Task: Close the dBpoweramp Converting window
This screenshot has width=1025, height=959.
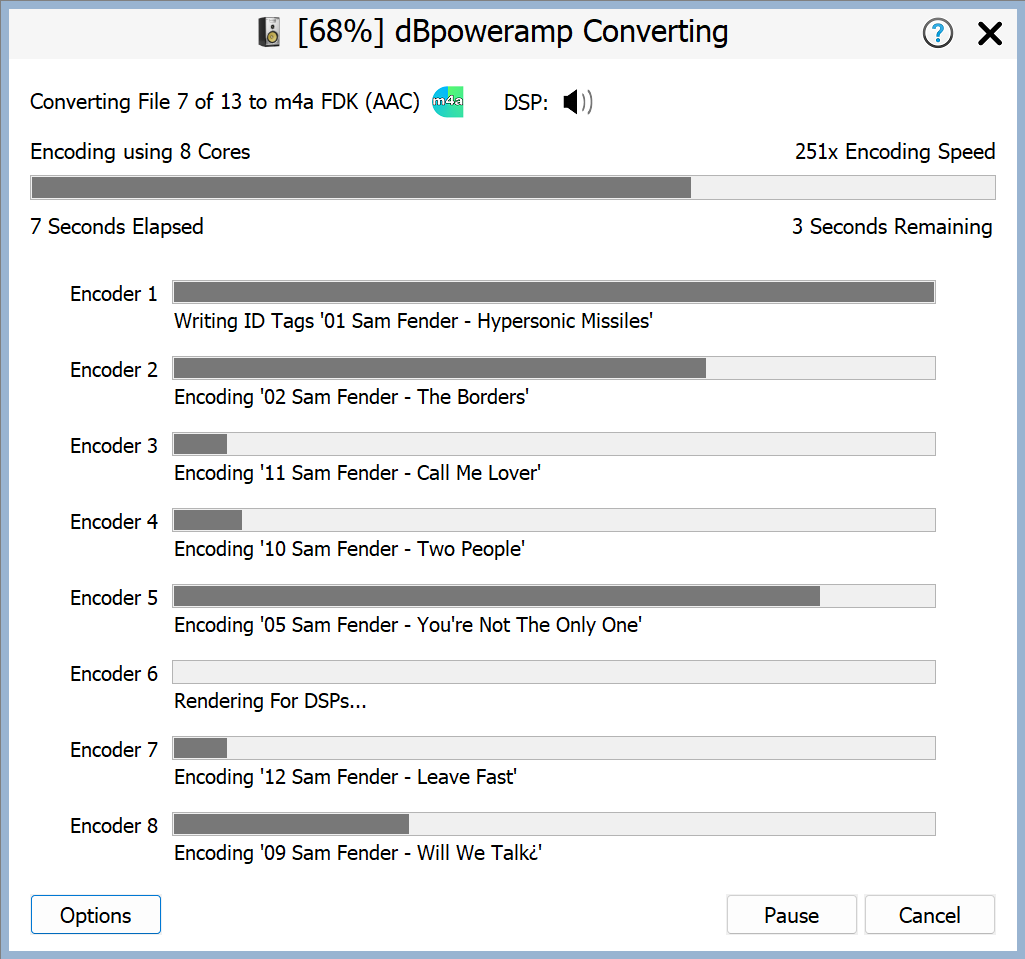Action: click(989, 34)
